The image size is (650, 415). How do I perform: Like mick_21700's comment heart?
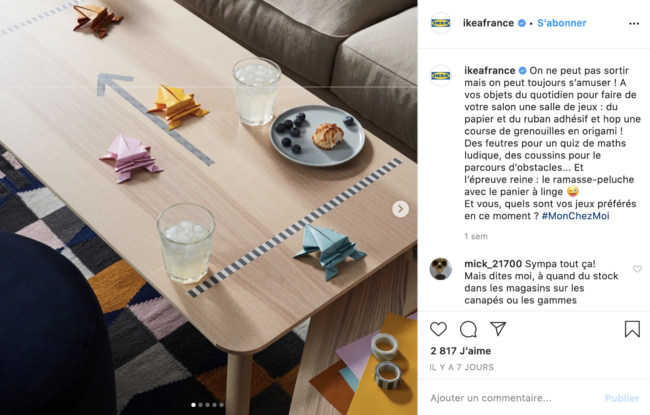pos(637,269)
